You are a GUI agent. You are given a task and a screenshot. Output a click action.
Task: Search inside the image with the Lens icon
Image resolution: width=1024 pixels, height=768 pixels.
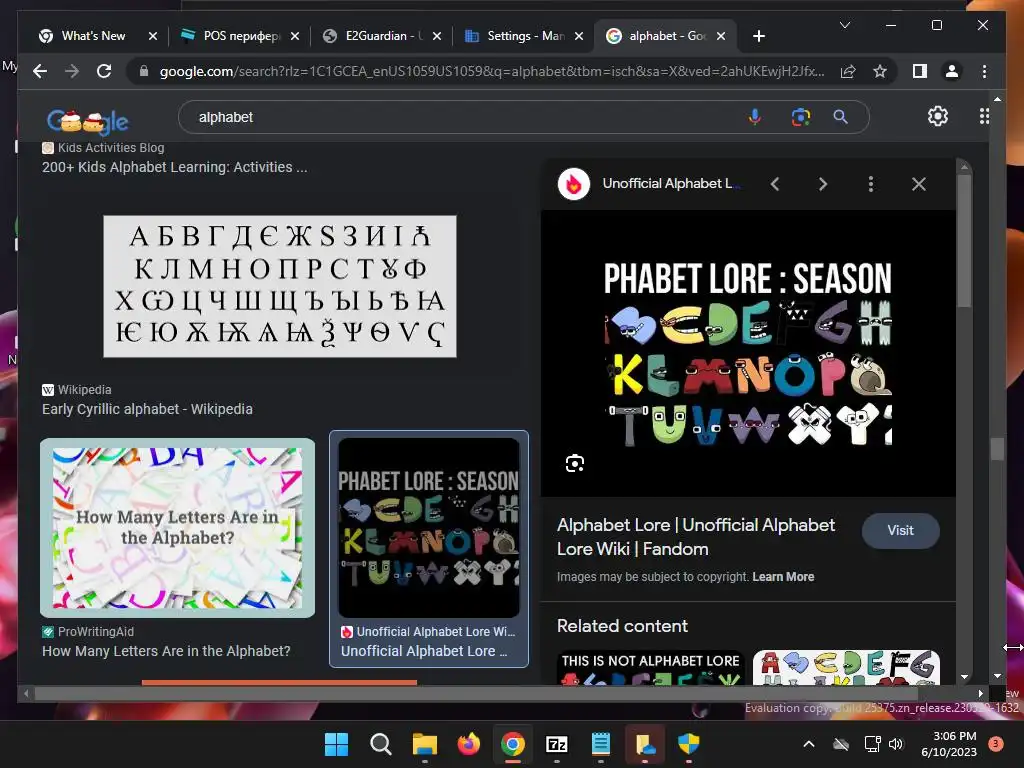pyautogui.click(x=575, y=464)
